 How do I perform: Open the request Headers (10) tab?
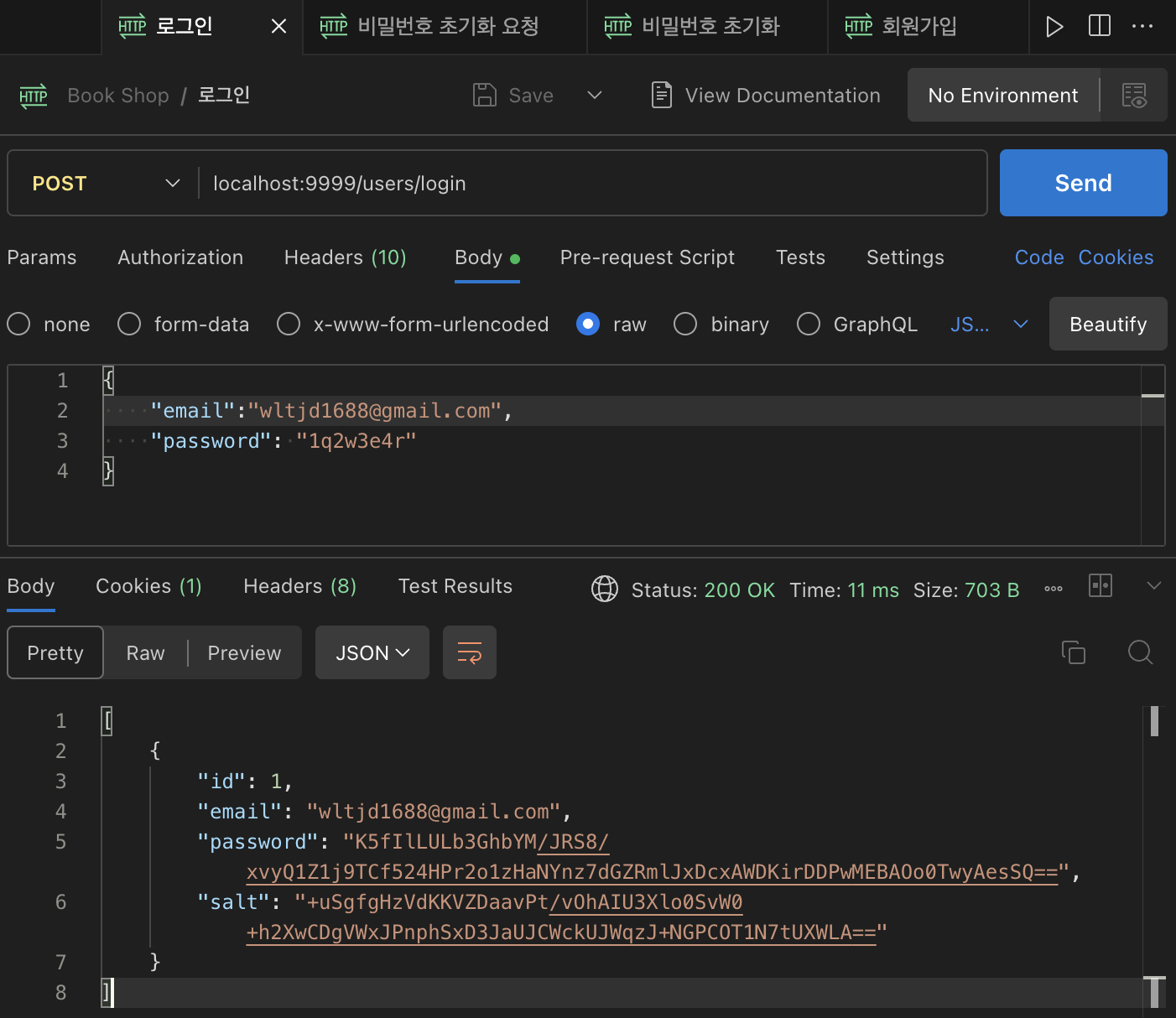pyautogui.click(x=346, y=257)
